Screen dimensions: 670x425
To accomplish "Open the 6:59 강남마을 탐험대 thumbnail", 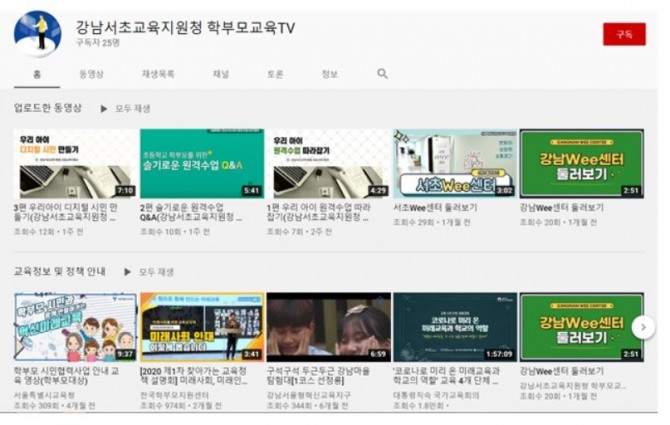I will [x=329, y=327].
